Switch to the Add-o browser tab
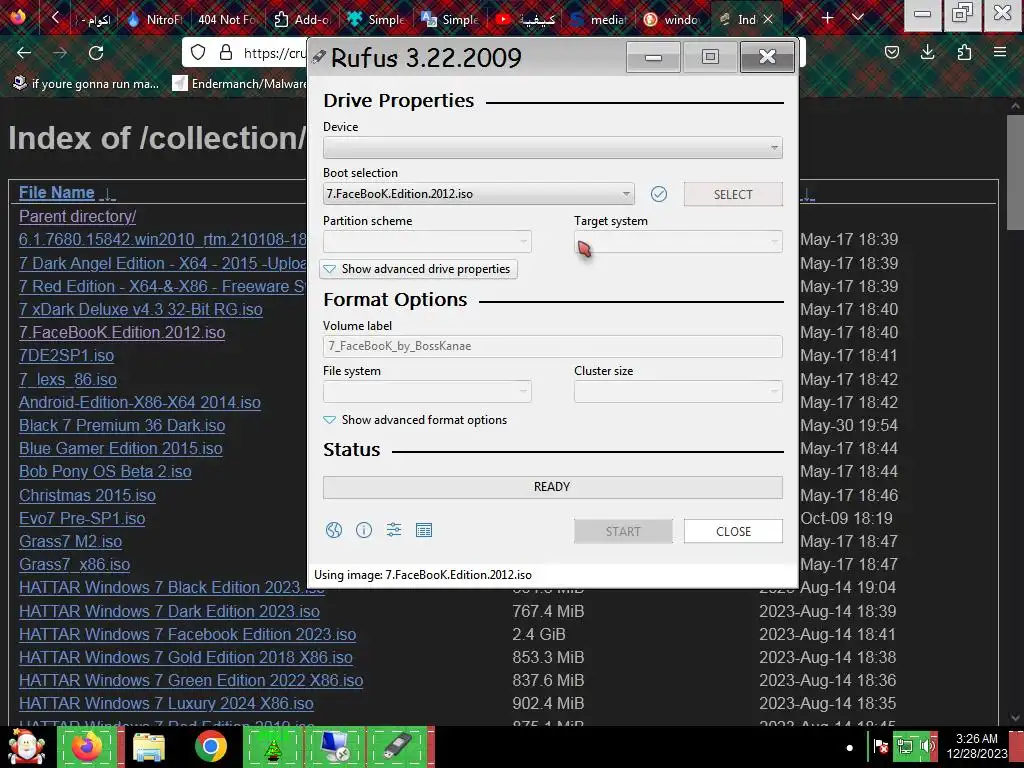The height and width of the screenshot is (768, 1024). 301,20
